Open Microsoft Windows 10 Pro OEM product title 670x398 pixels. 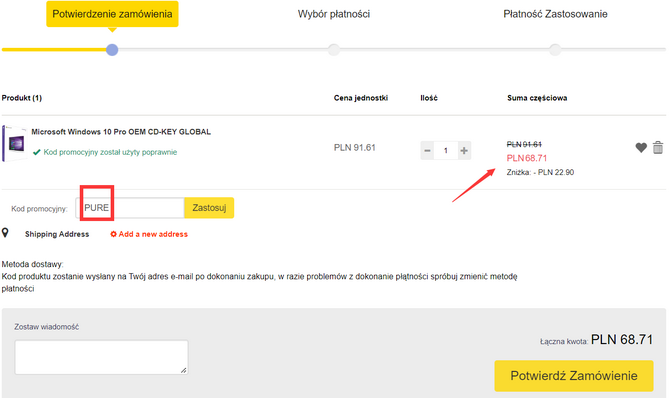click(x=121, y=132)
